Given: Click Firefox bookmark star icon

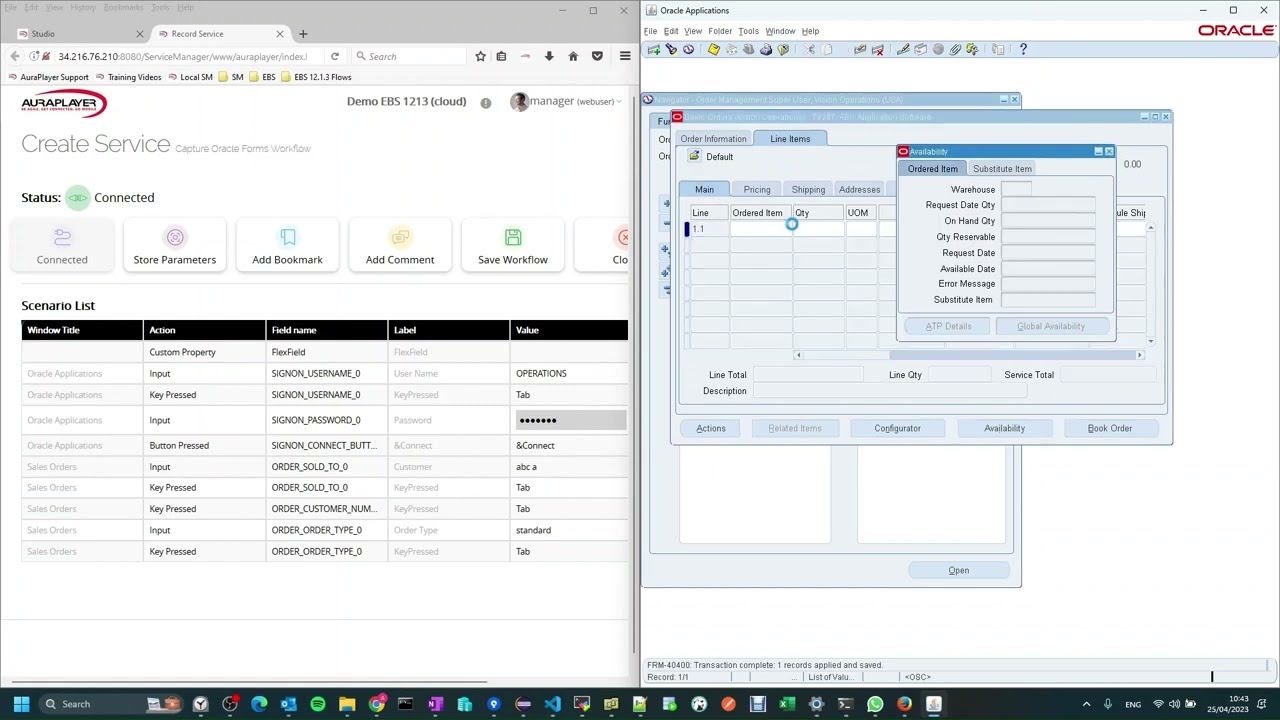Looking at the screenshot, I should pyautogui.click(x=480, y=57).
